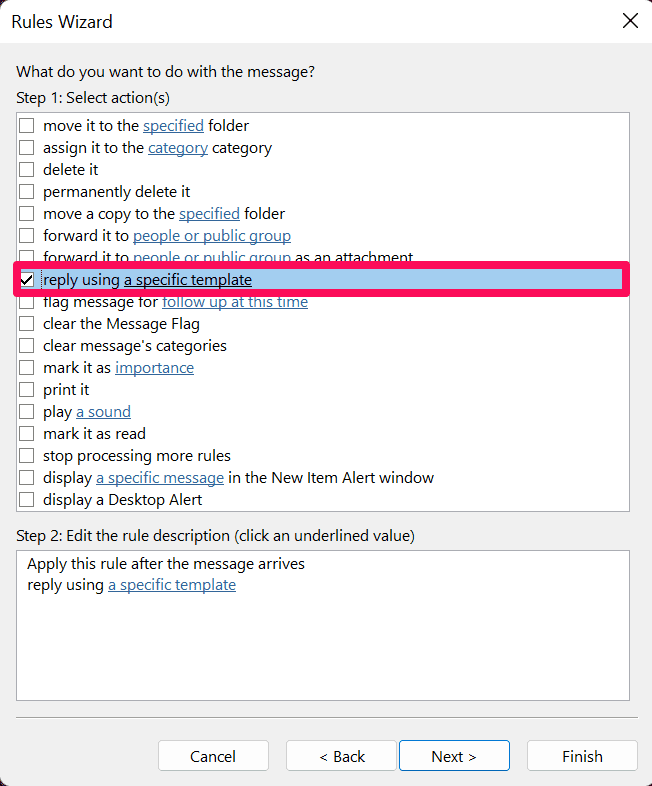Uncheck 'reply using a specific template' checkbox

click(x=27, y=280)
